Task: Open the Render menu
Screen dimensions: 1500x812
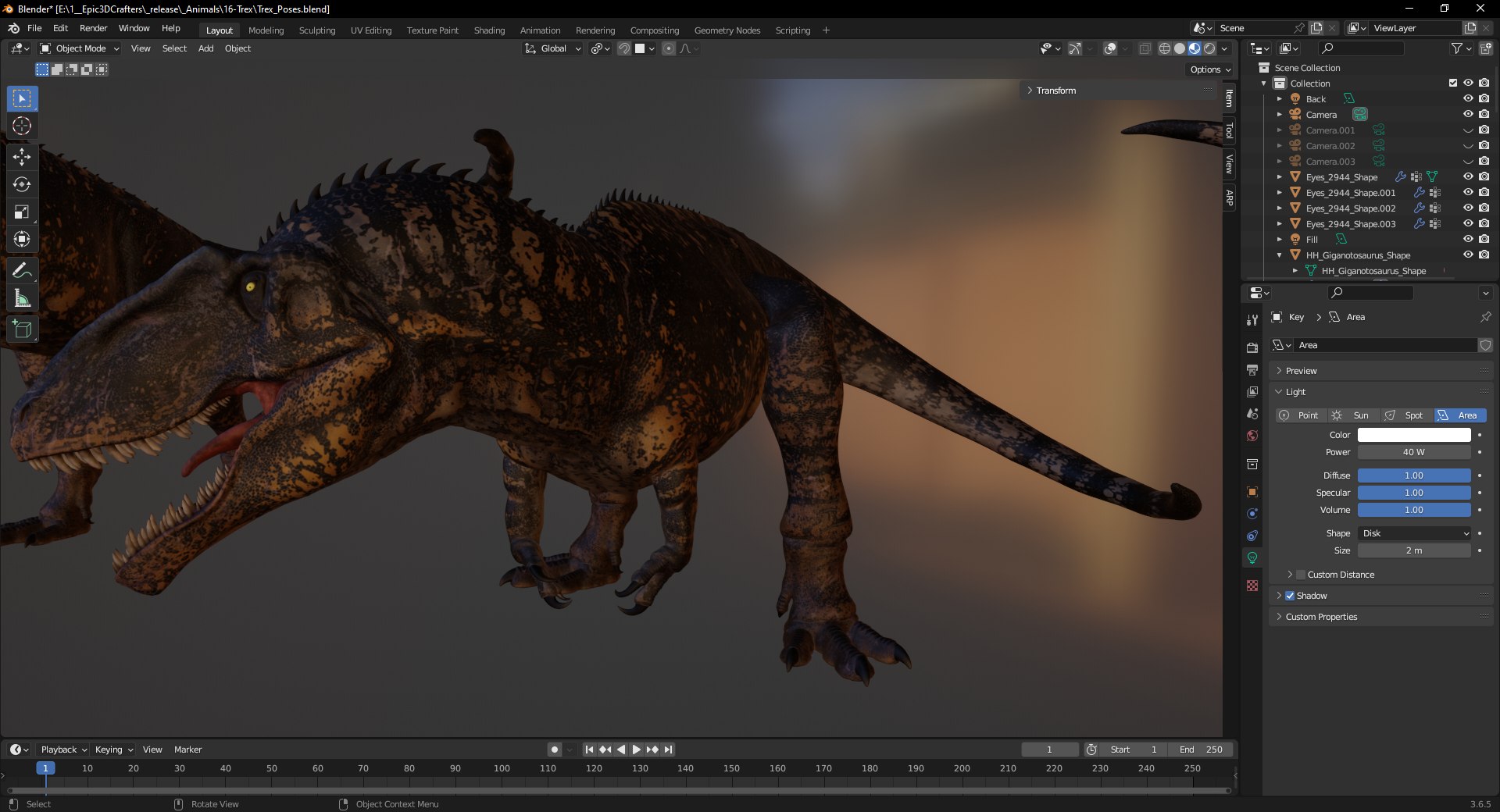Action: [93, 28]
